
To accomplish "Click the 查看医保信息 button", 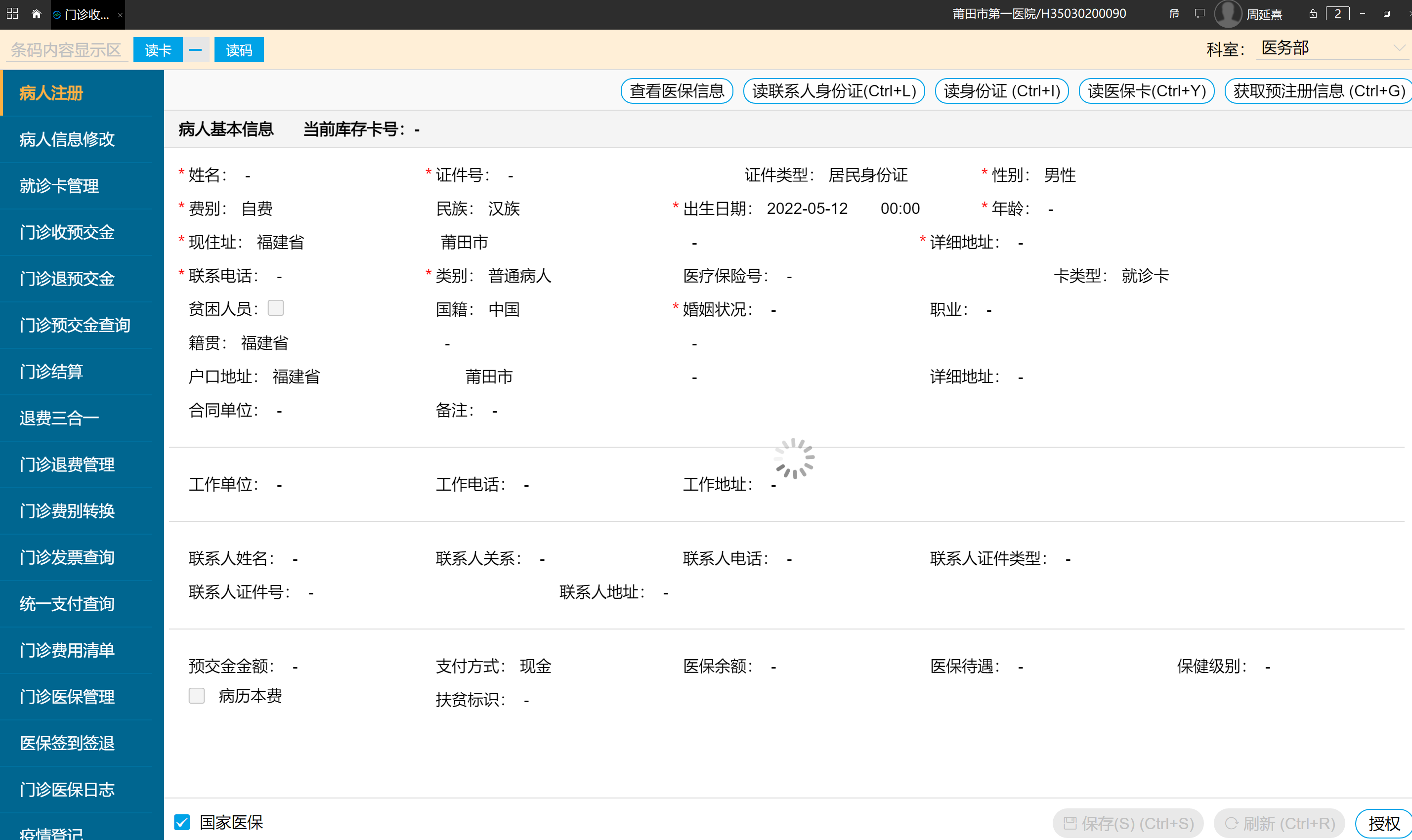I will [677, 91].
